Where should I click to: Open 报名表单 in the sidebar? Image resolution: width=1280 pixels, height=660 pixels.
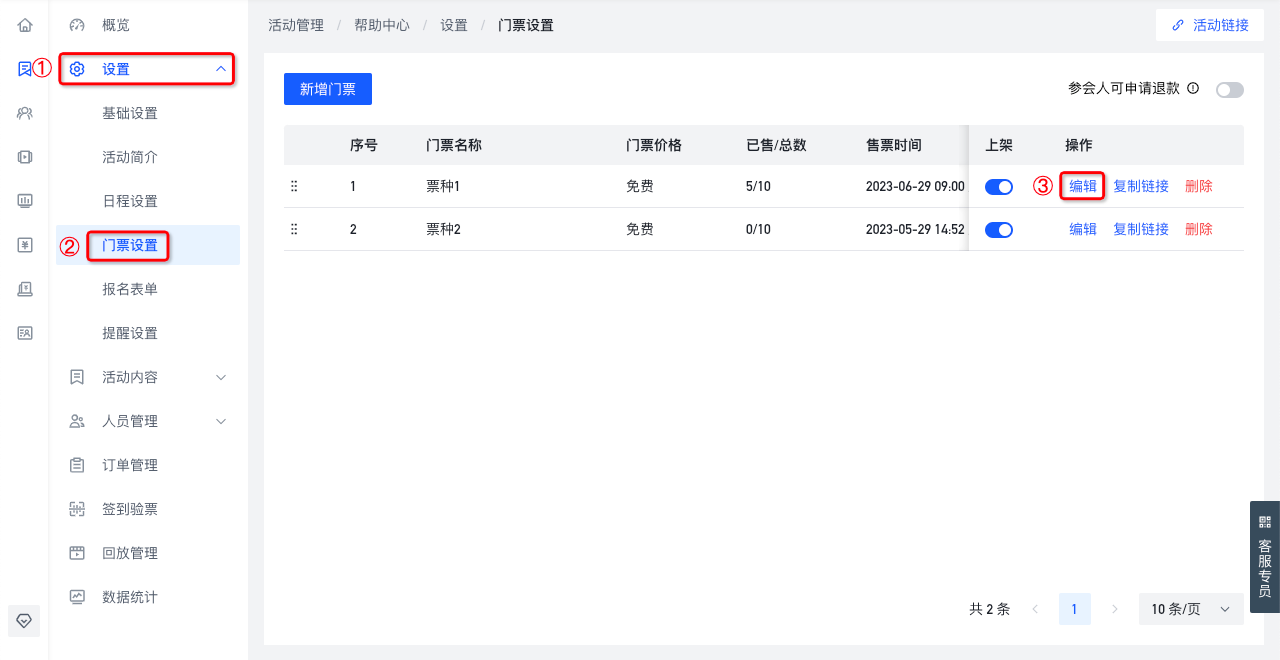click(130, 289)
